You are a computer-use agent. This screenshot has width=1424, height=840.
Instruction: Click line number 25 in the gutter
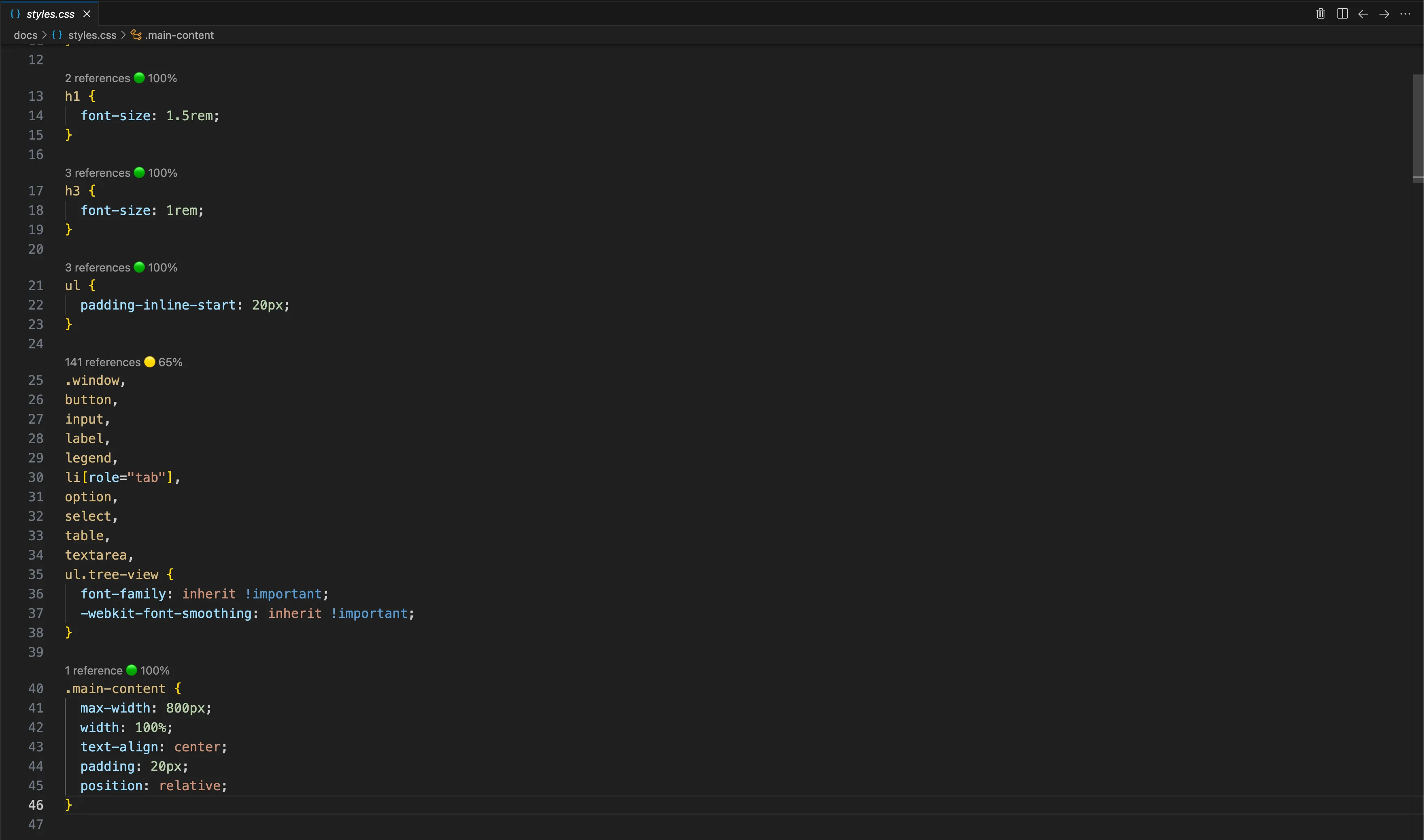[x=36, y=380]
